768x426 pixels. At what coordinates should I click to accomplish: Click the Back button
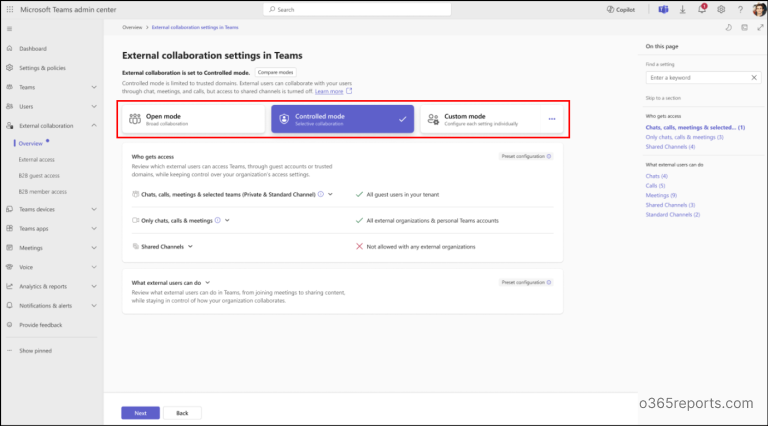point(182,413)
